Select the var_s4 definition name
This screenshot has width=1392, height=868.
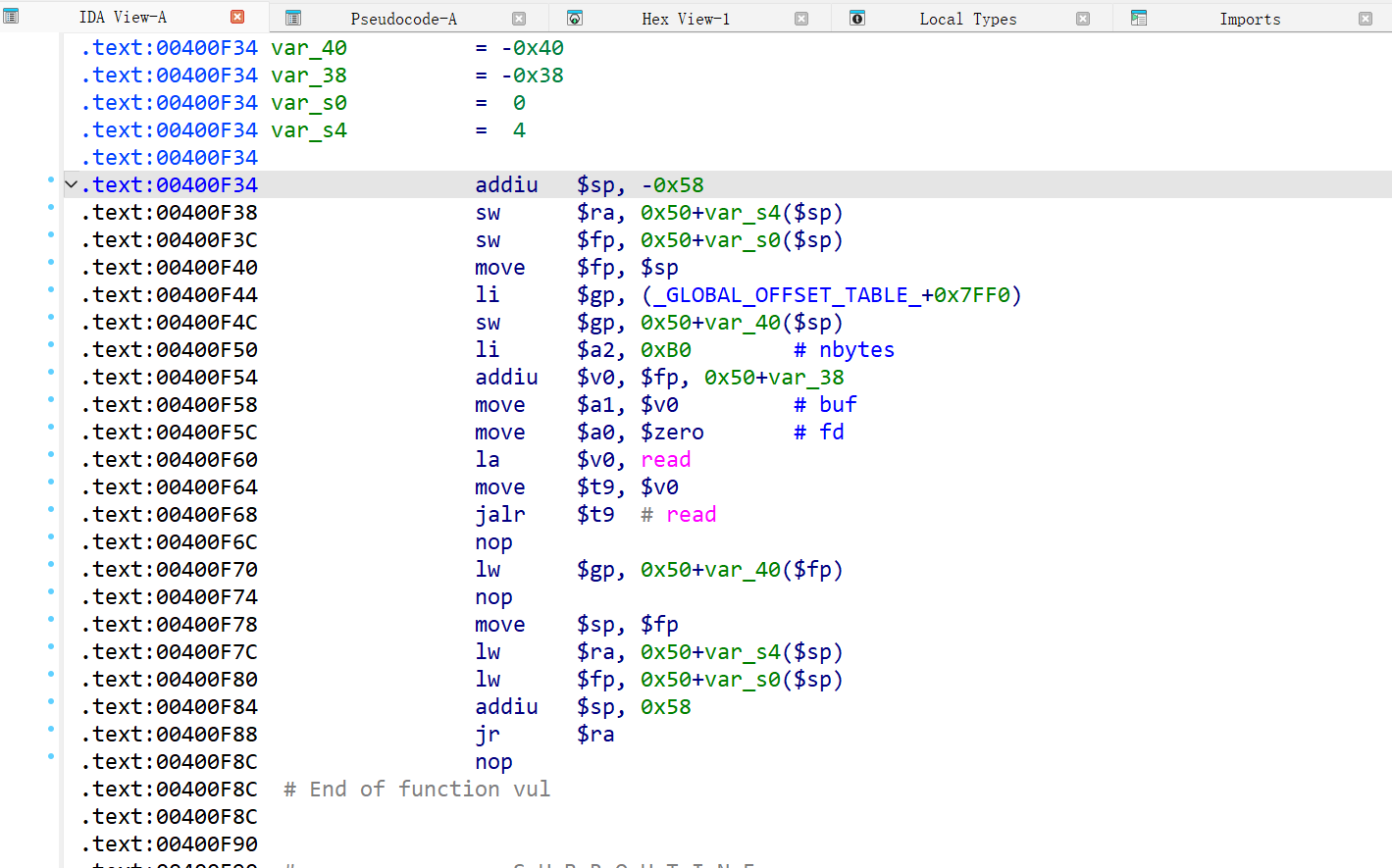click(x=309, y=130)
